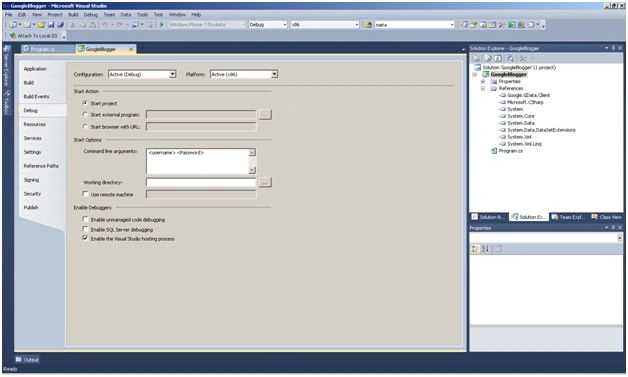Open the find combo box dropdown in toolbar

point(452,25)
